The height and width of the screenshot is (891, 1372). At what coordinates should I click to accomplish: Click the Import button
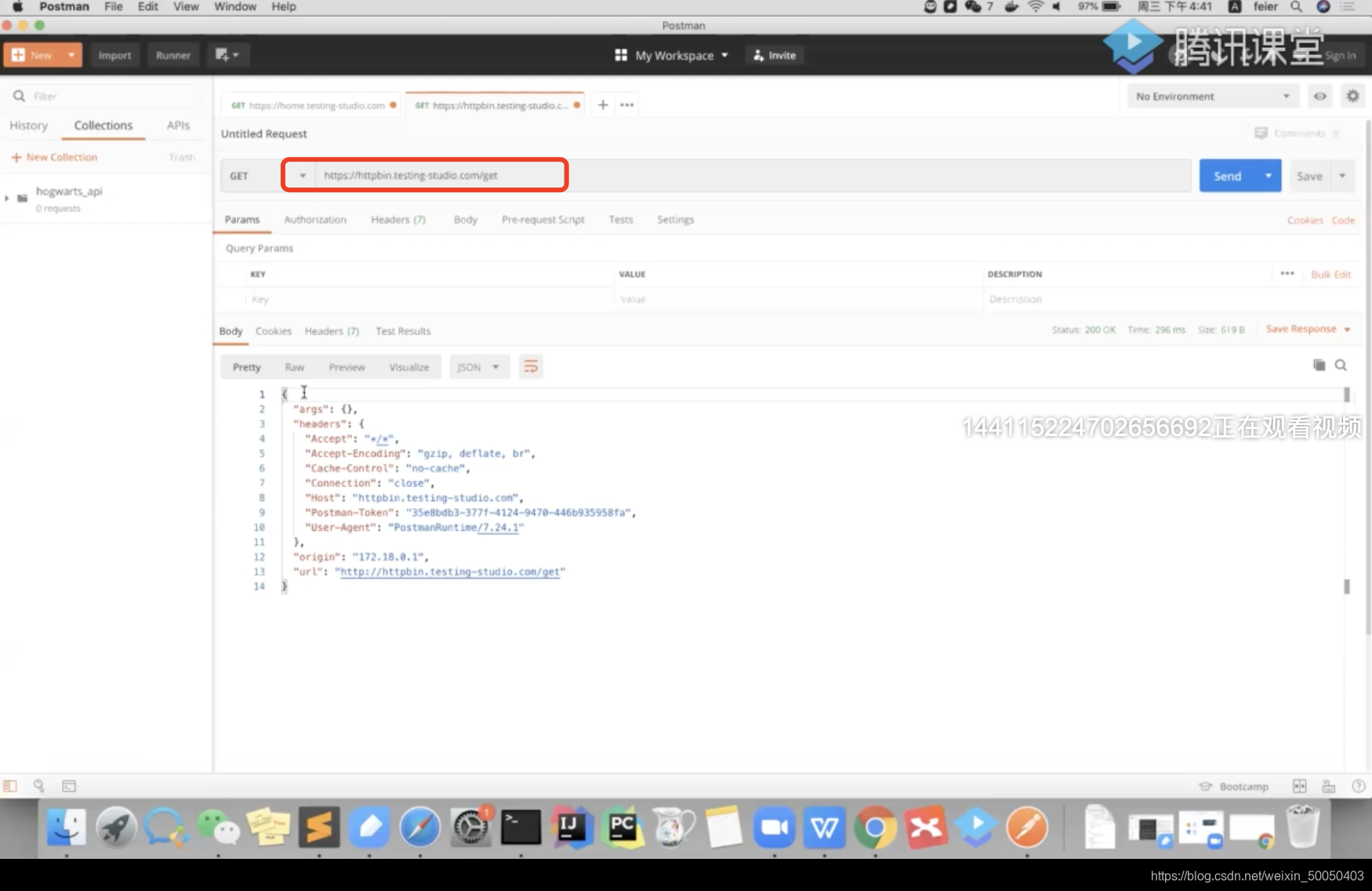(114, 55)
